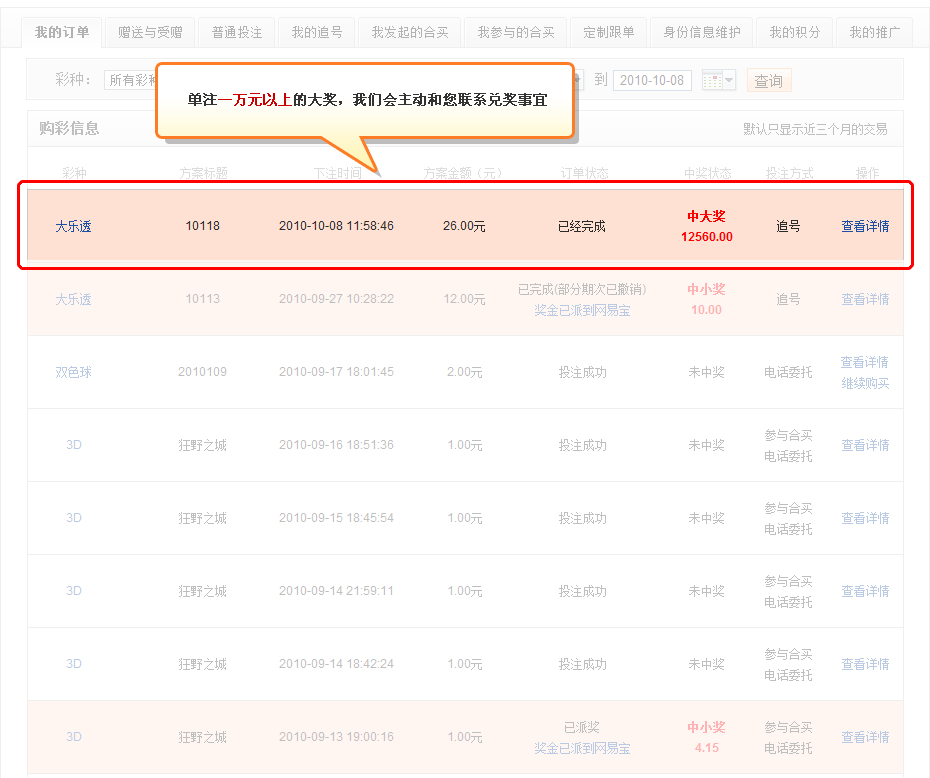
Task: View details of the highlighted 大乐透 10118 order
Action: click(x=864, y=225)
